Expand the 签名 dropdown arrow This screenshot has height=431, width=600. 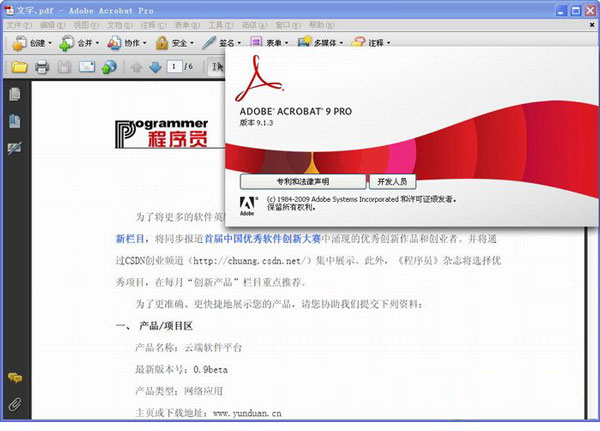click(239, 43)
